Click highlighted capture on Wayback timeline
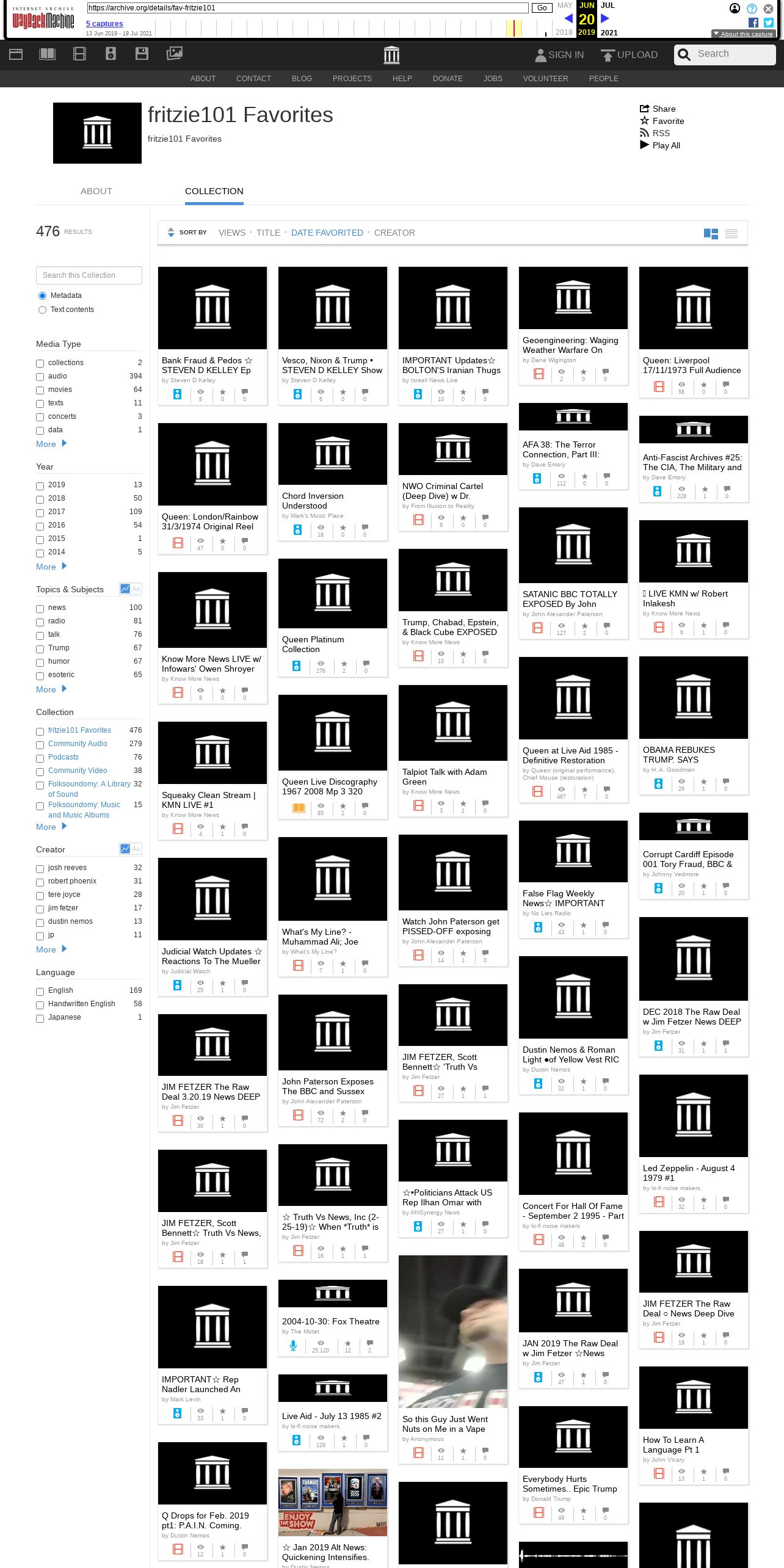 tap(514, 28)
